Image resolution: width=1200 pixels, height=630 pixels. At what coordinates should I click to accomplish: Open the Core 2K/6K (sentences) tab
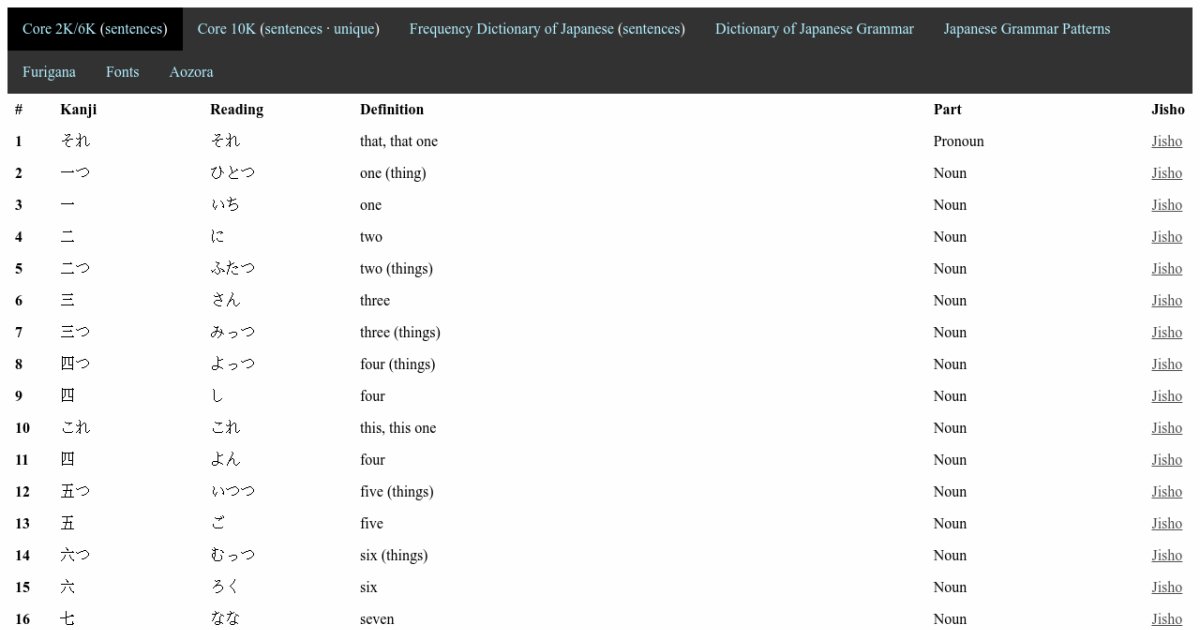(95, 29)
